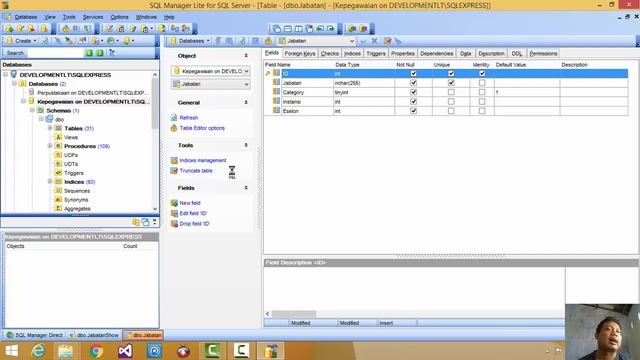Viewport: 640px width, 360px height.
Task: Enable Identity checkbox for Eselon field
Action: (x=482, y=111)
